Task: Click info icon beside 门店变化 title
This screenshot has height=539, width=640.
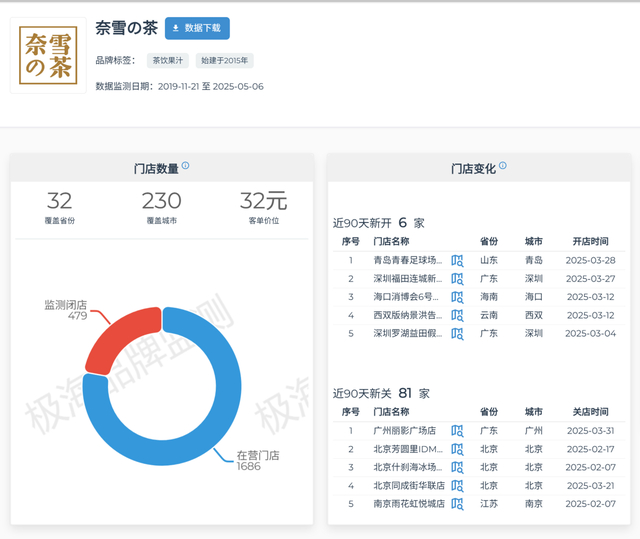Action: tap(502, 167)
